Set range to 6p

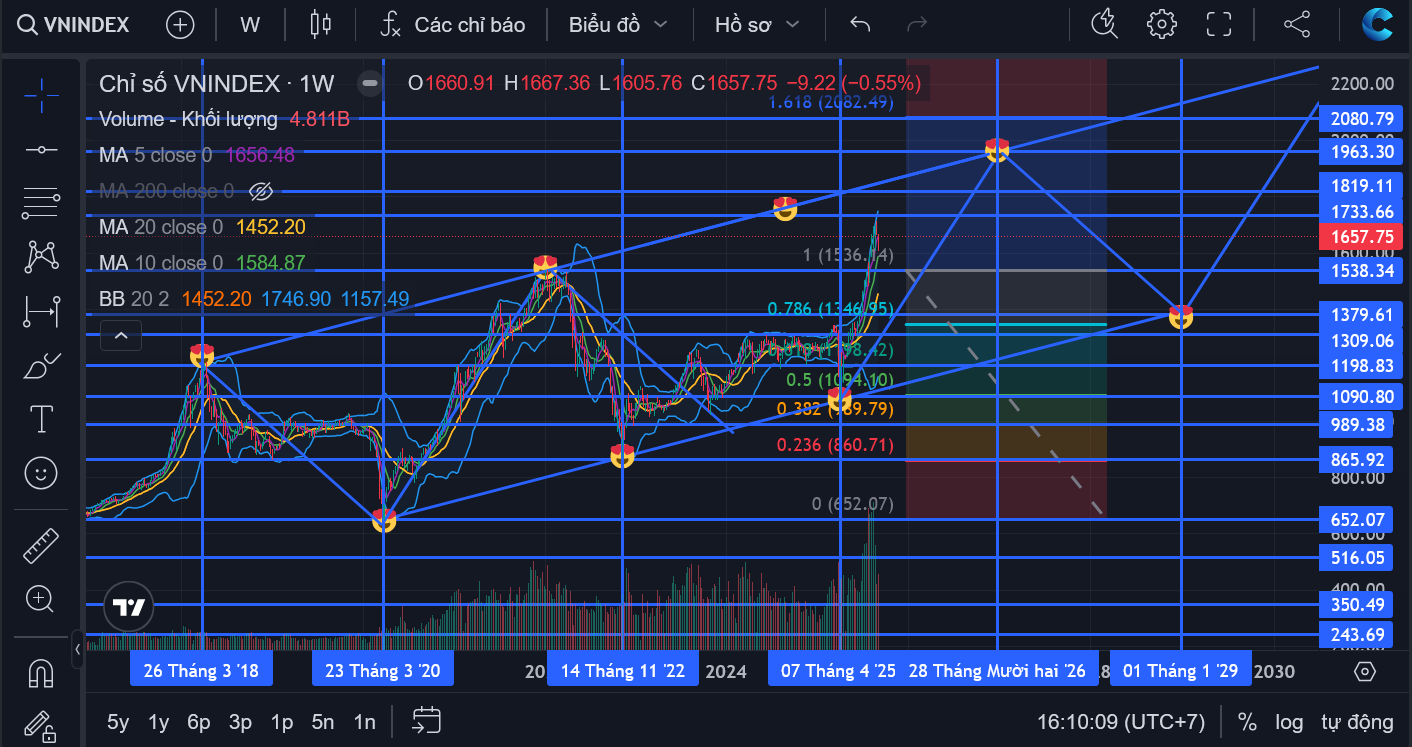(198, 722)
